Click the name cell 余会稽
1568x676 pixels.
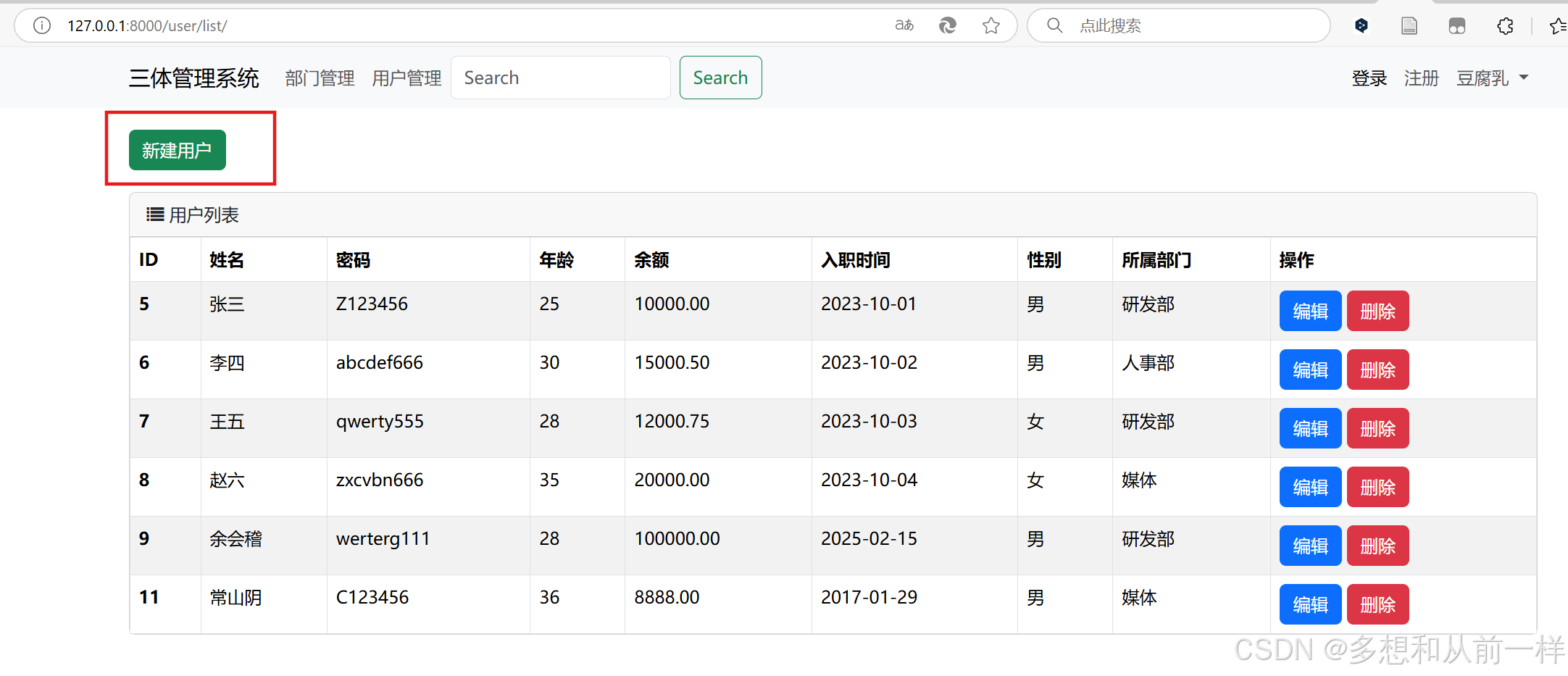[x=235, y=538]
